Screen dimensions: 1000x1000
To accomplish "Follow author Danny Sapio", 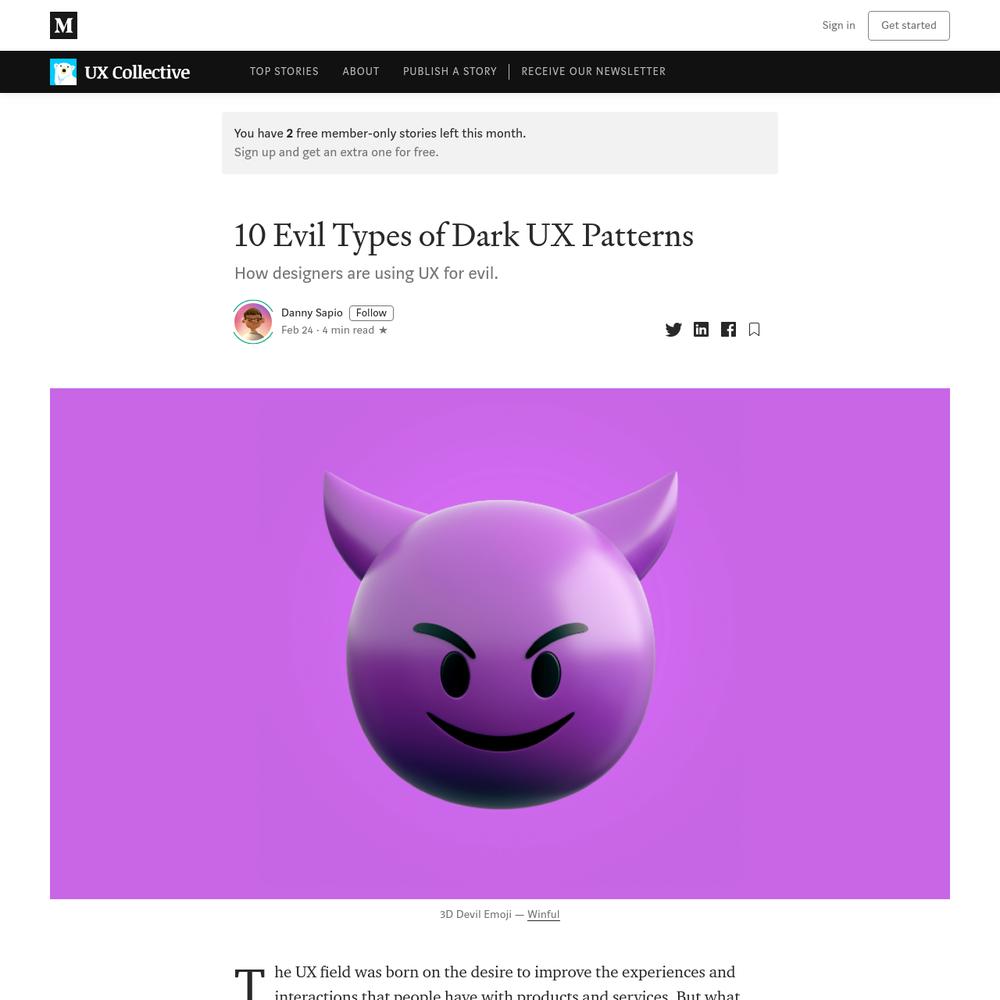I will pyautogui.click(x=371, y=313).
